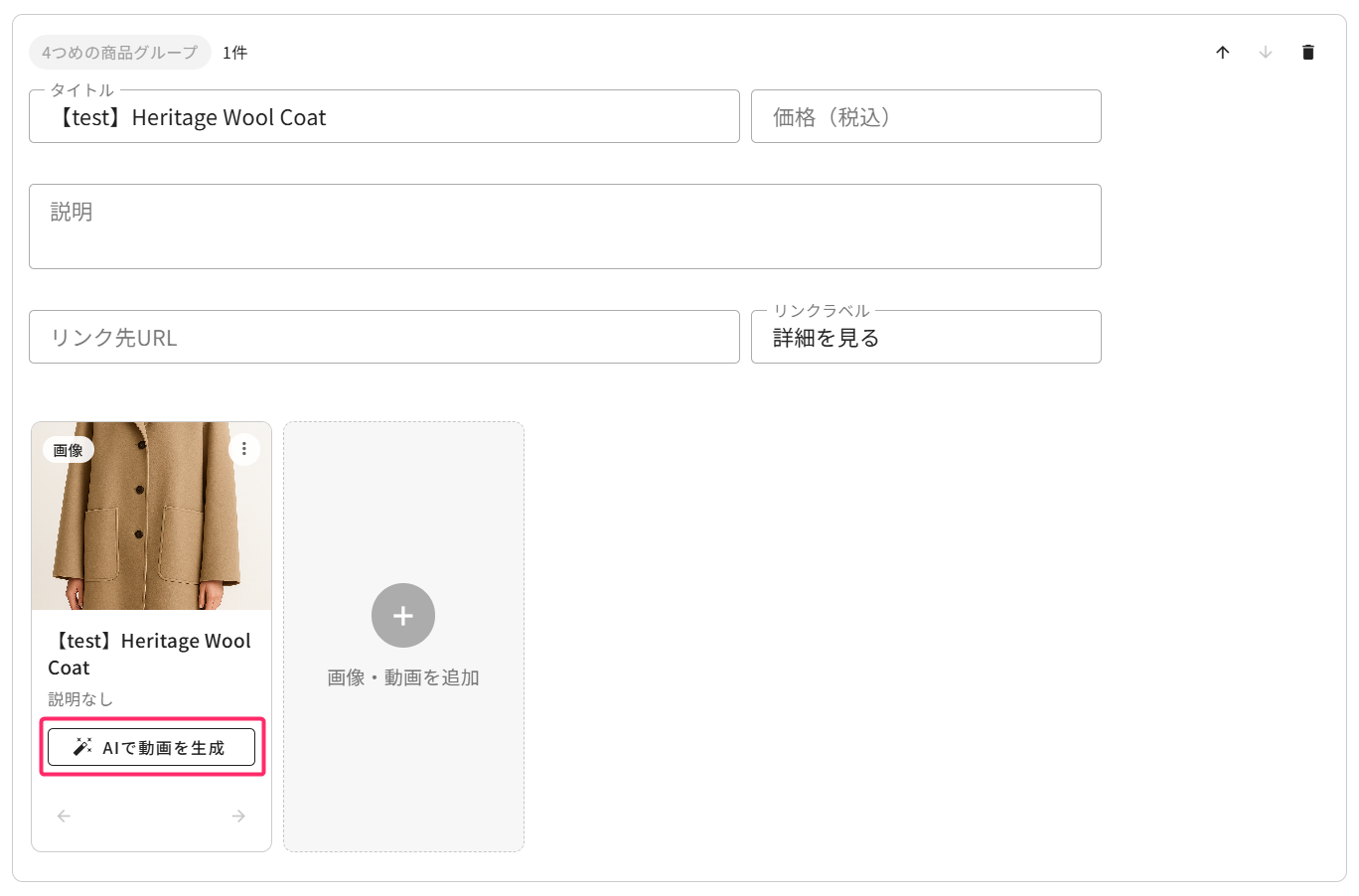Click the リンクラベル field showing 詳細を見る
Image resolution: width=1359 pixels, height=896 pixels.
[x=925, y=338]
